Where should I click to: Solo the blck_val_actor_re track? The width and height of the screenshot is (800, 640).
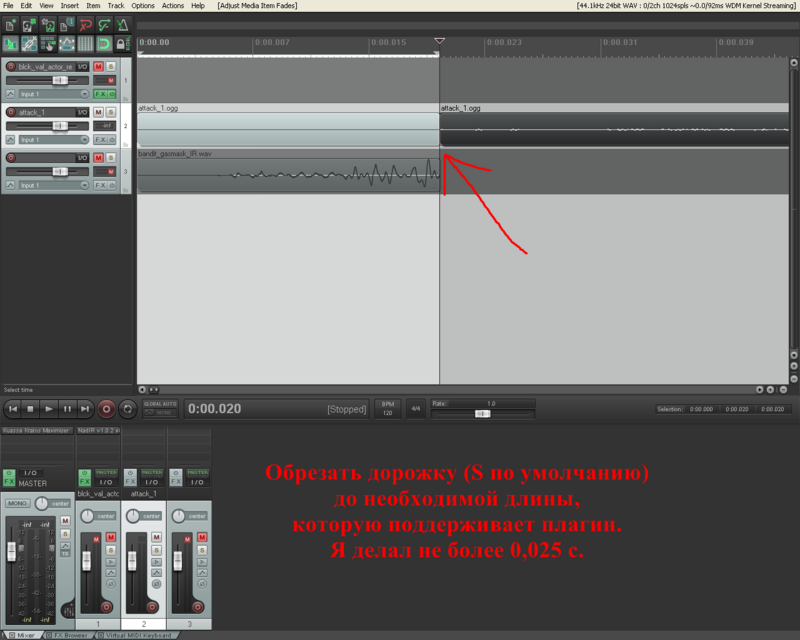[x=111, y=66]
